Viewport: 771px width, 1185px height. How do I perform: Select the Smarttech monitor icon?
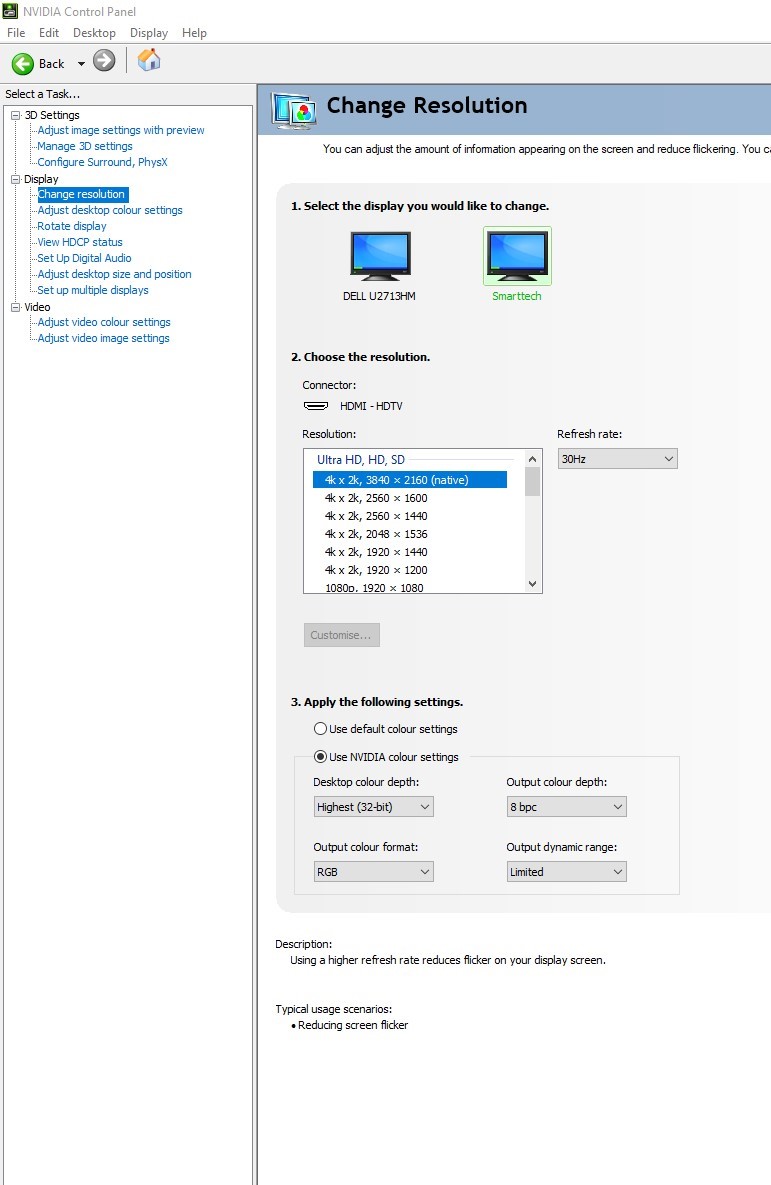[x=518, y=256]
